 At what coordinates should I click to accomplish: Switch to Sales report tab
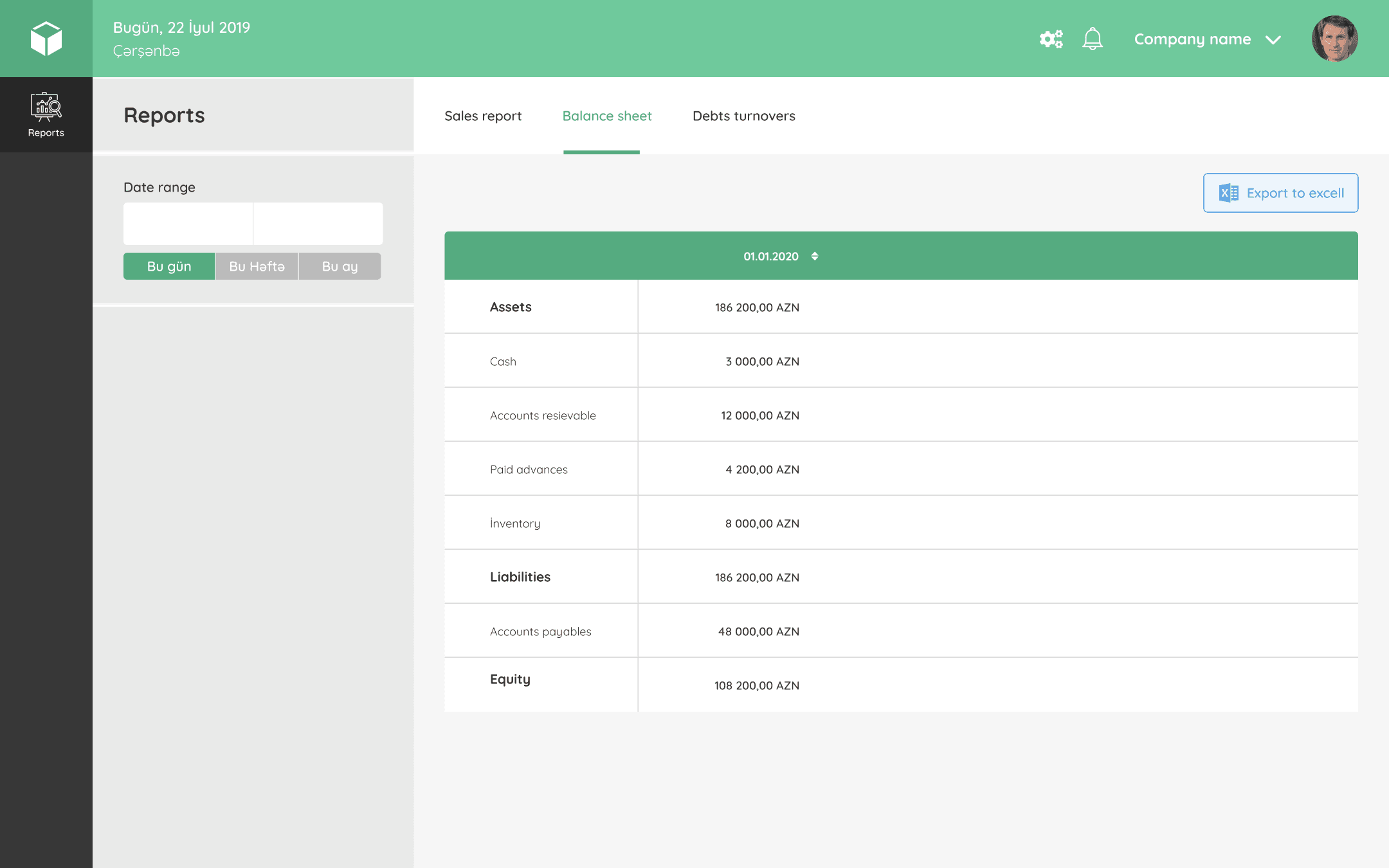pos(483,116)
